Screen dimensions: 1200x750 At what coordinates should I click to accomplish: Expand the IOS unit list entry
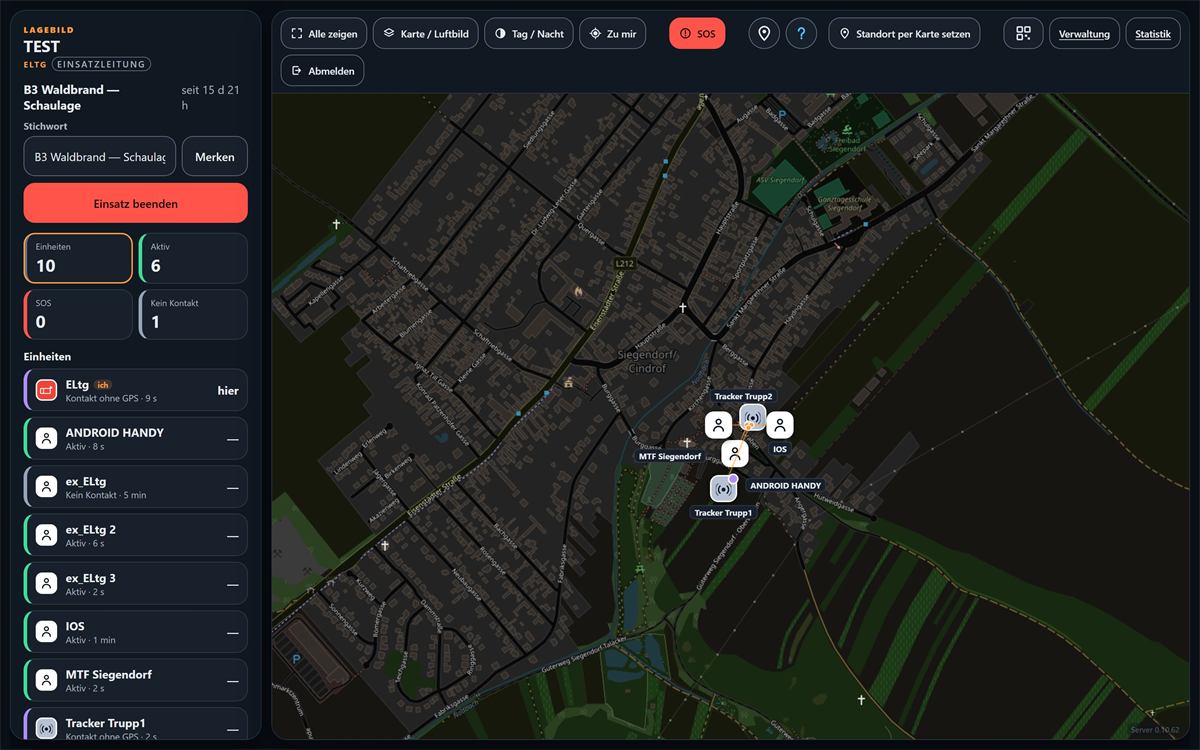coord(135,632)
